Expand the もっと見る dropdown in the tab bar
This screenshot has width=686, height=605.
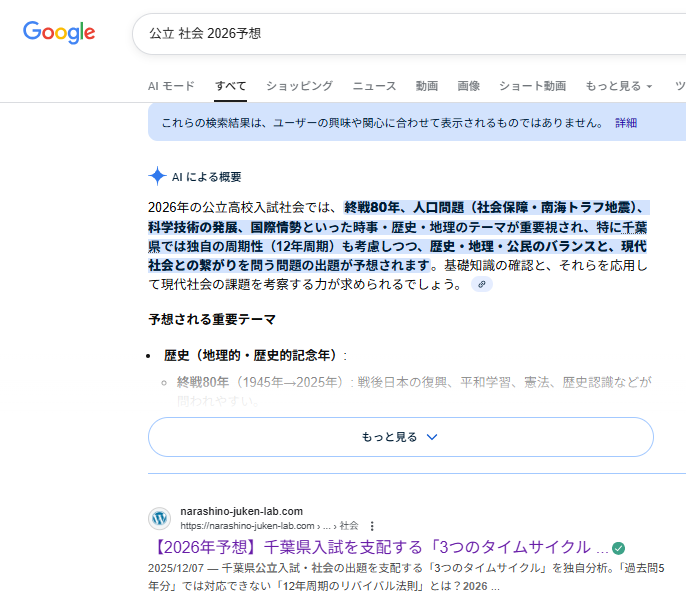pos(619,86)
